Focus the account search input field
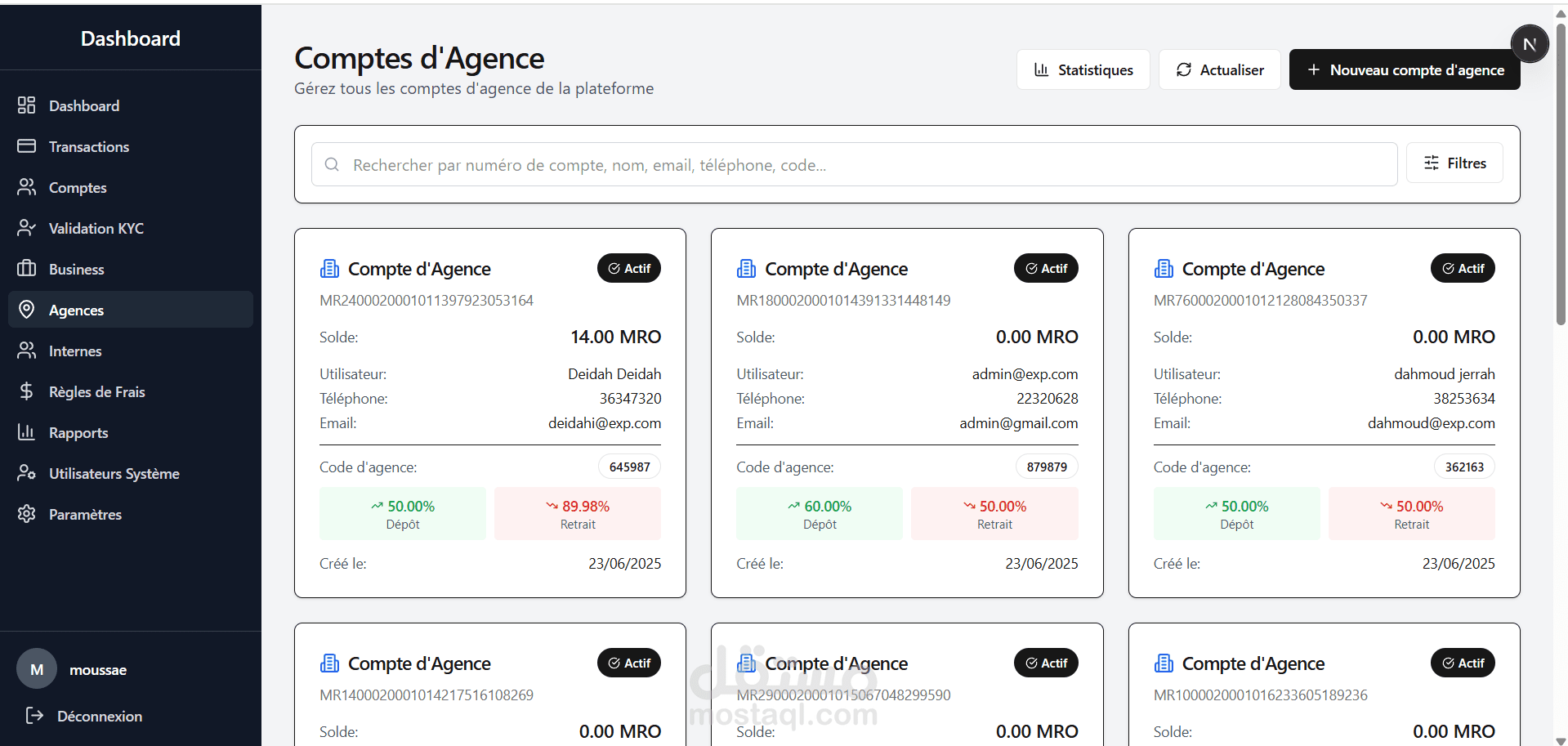Viewport: 1568px width, 746px height. (854, 164)
